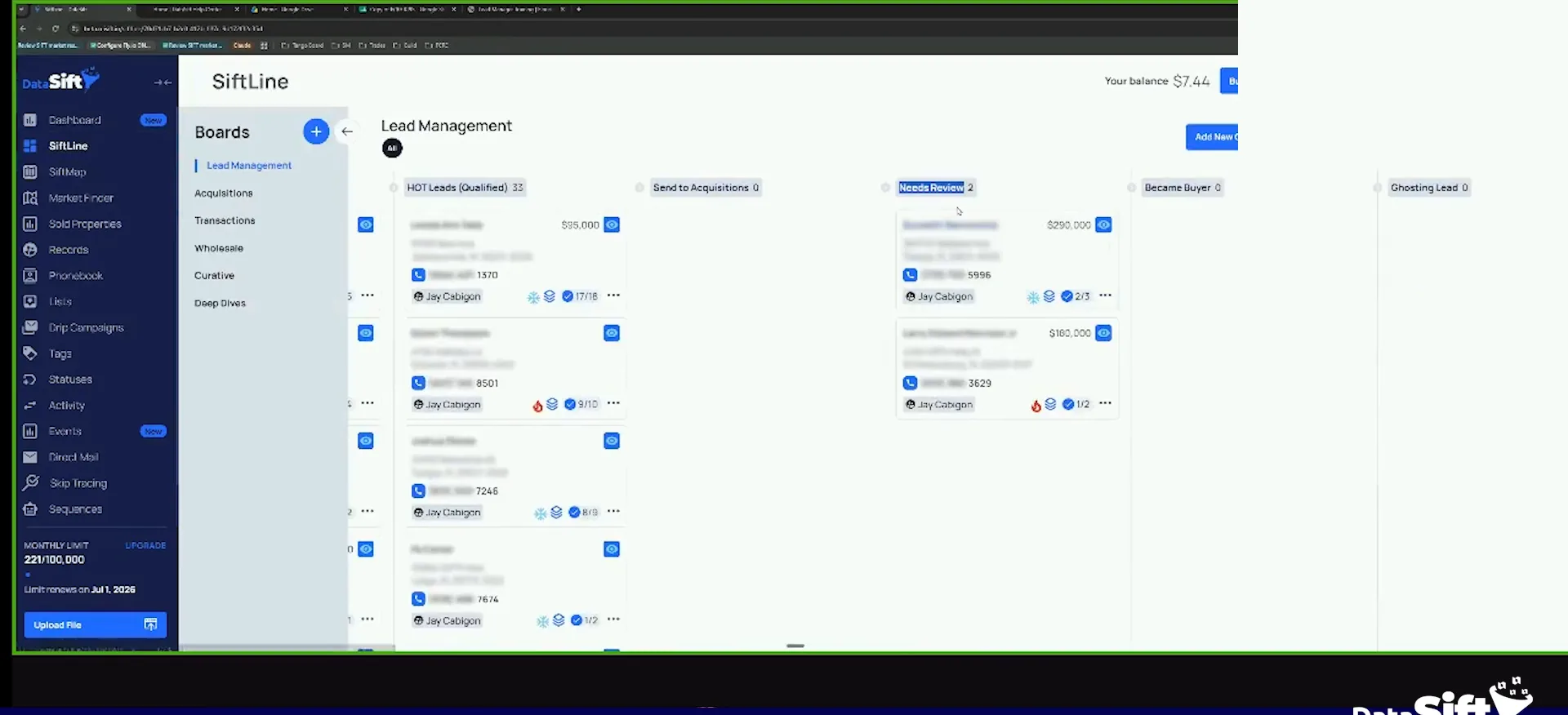The height and width of the screenshot is (715, 1568).
Task: Add a new board with plus button
Action: coord(316,131)
